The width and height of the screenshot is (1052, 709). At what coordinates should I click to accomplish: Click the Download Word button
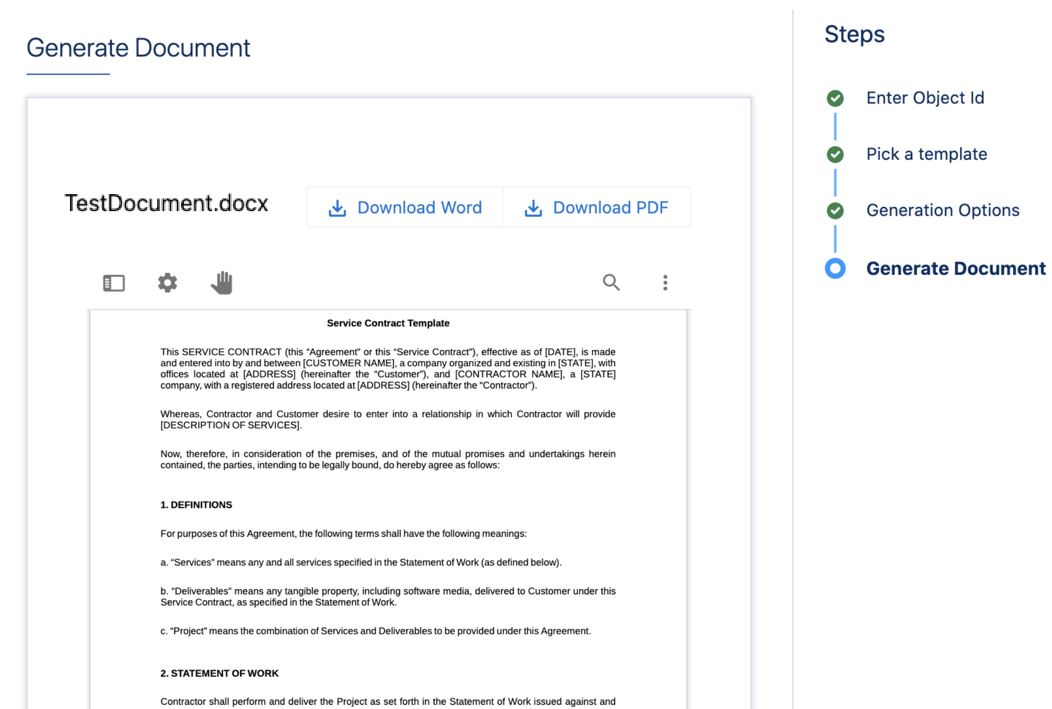coord(405,208)
